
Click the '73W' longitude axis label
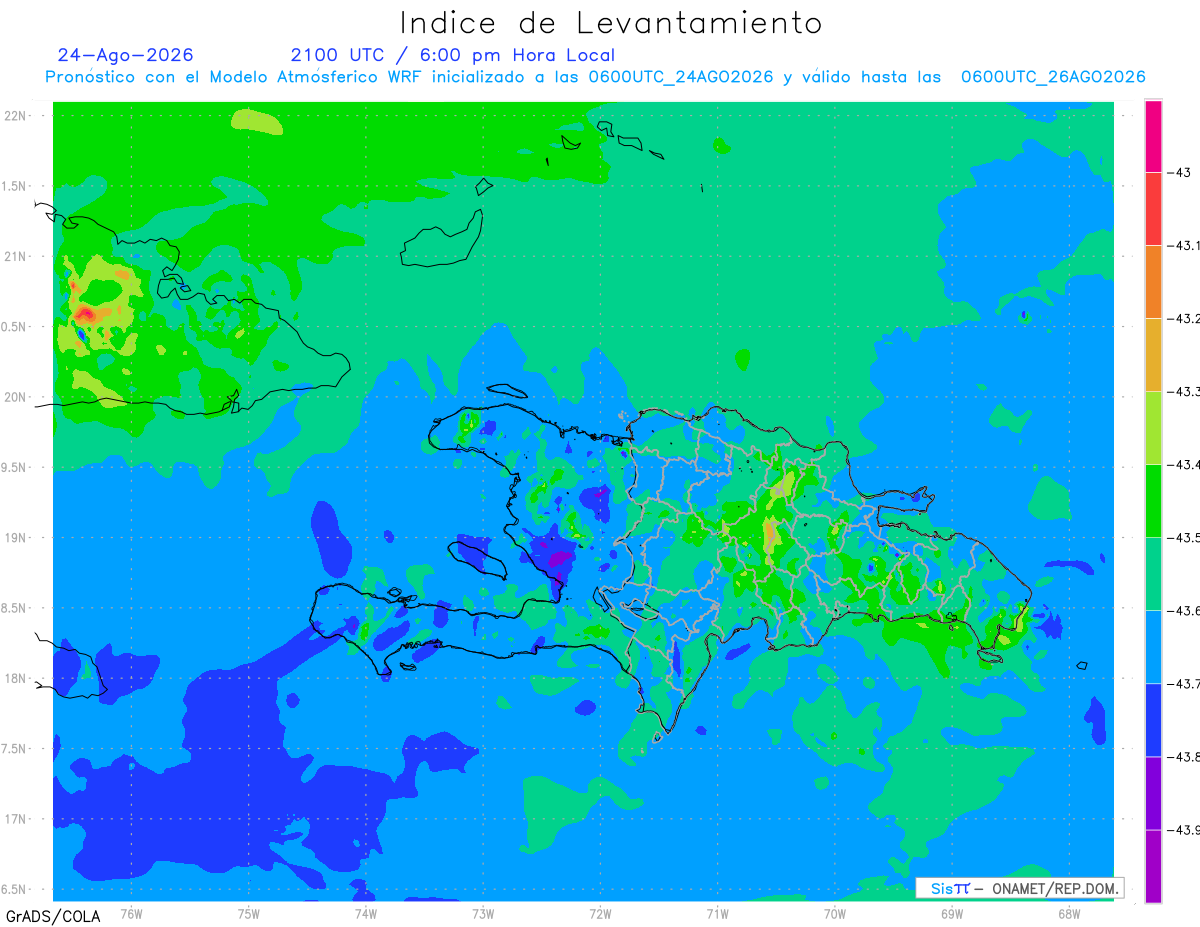tap(482, 915)
